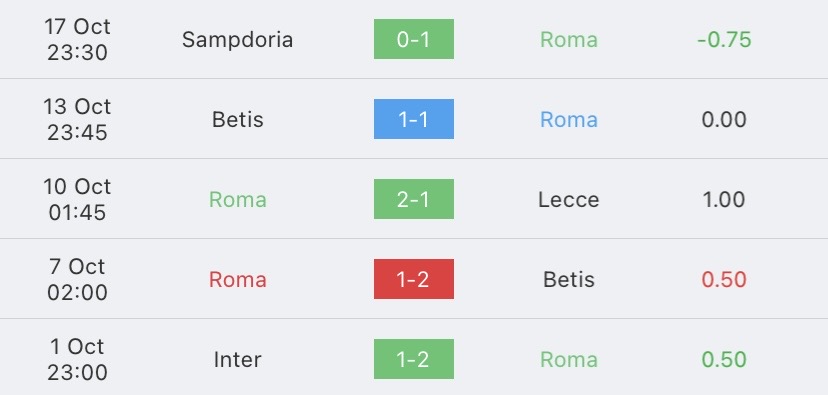
Task: Select green Roma home team on 10 Oct
Action: [x=238, y=200]
